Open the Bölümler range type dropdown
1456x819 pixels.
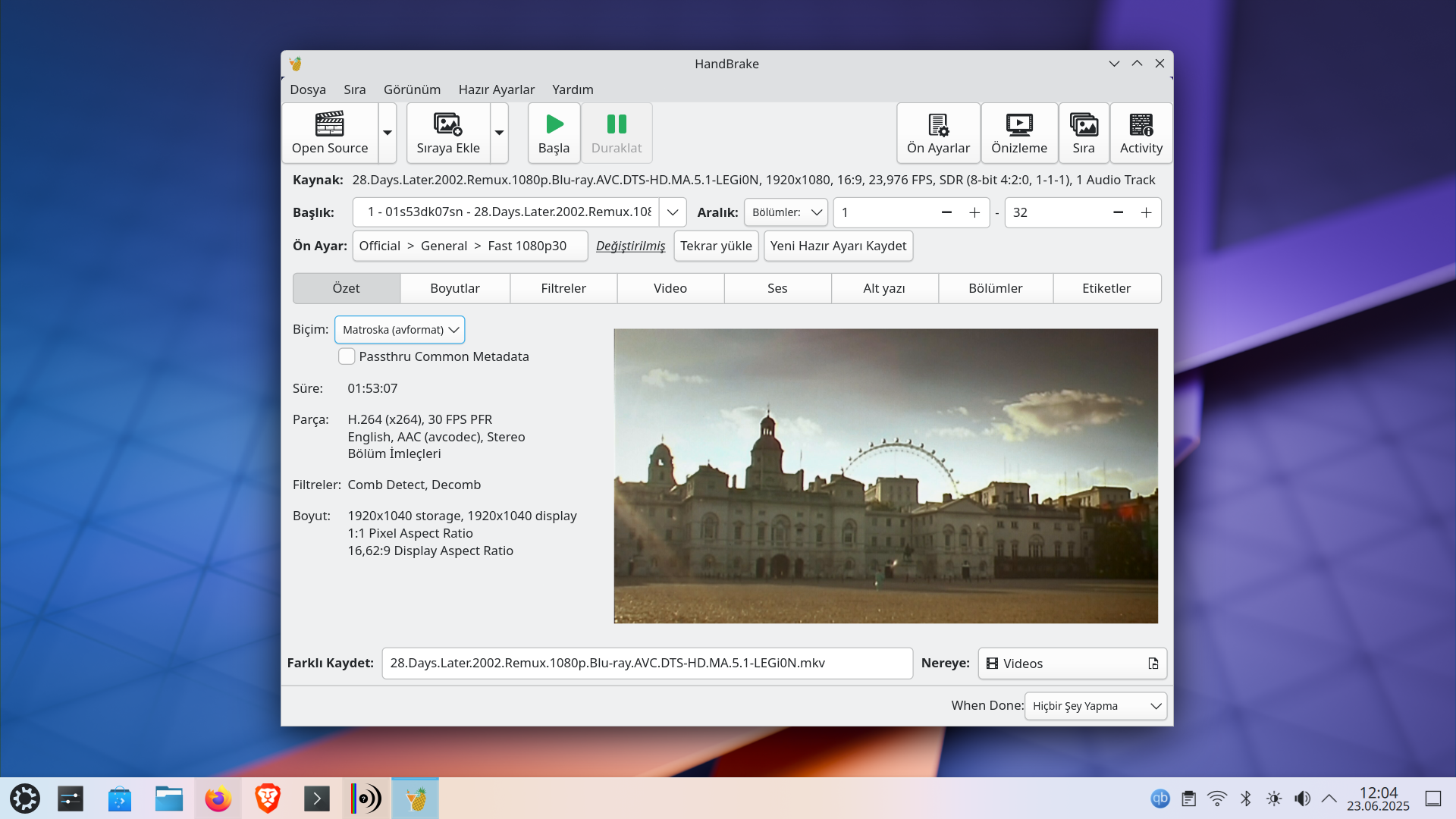point(786,212)
